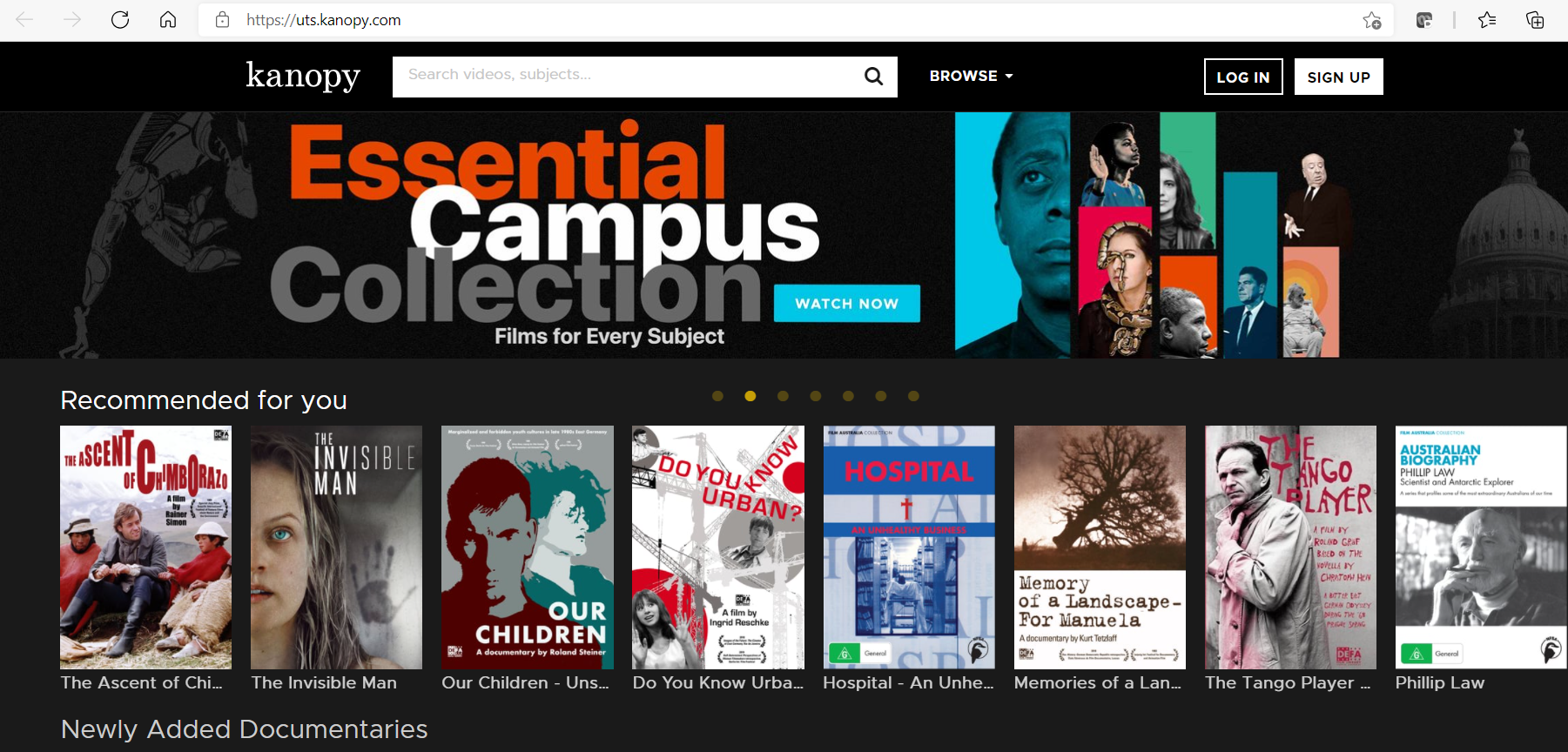Viewport: 1568px width, 752px height.
Task: Open The Ascent of Chimborazo poster
Action: (145, 547)
